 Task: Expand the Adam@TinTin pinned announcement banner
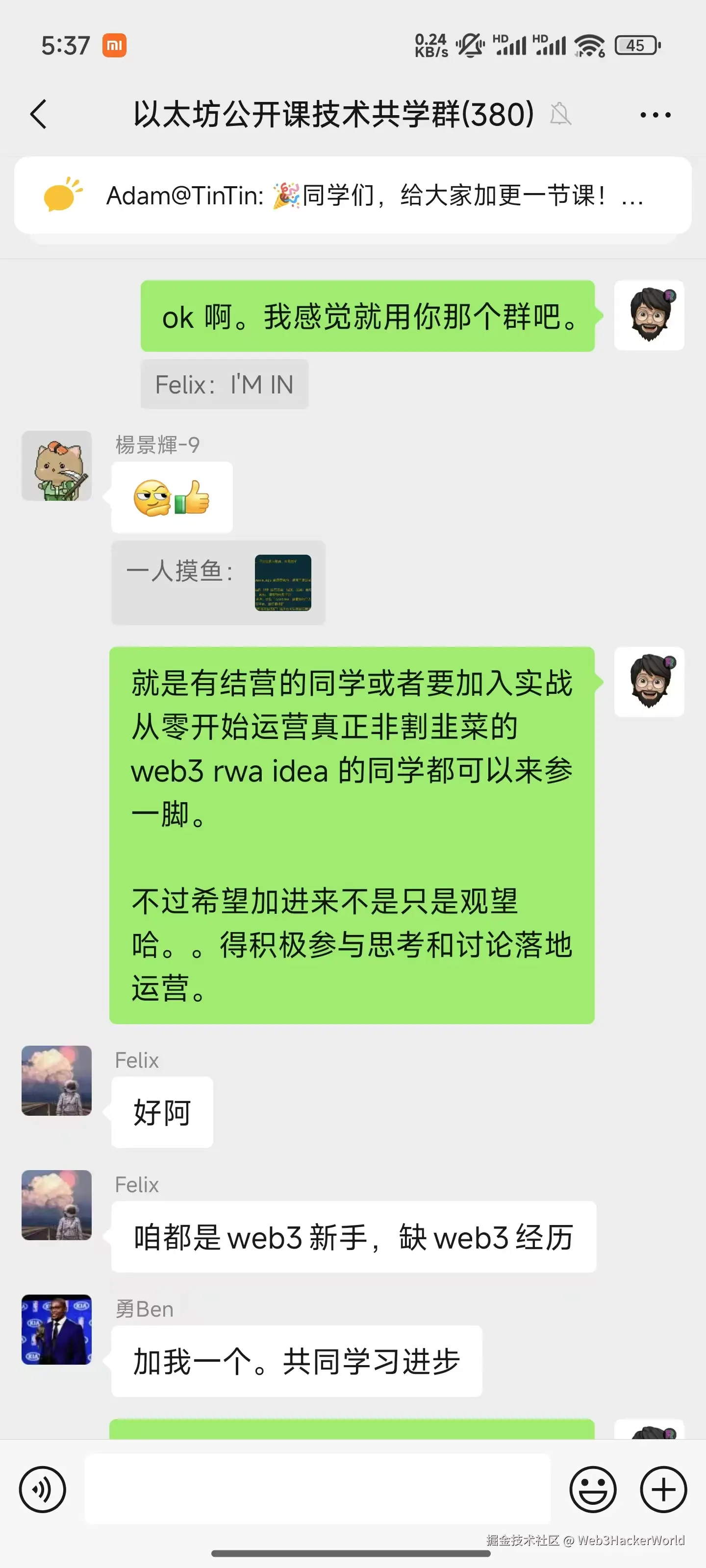tap(353, 196)
